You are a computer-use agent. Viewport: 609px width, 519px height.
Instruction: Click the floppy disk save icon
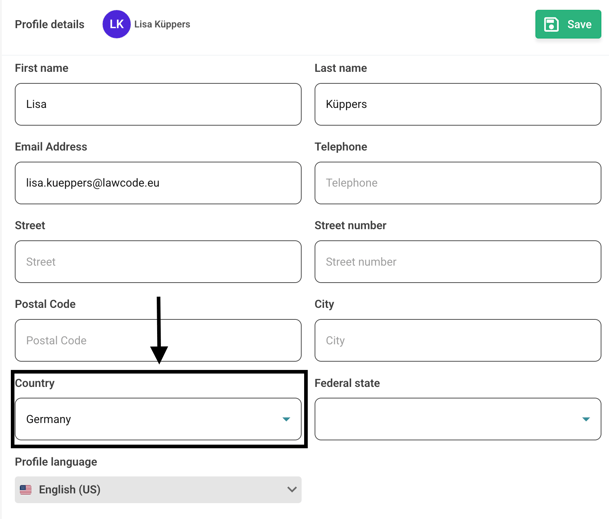[x=551, y=24]
